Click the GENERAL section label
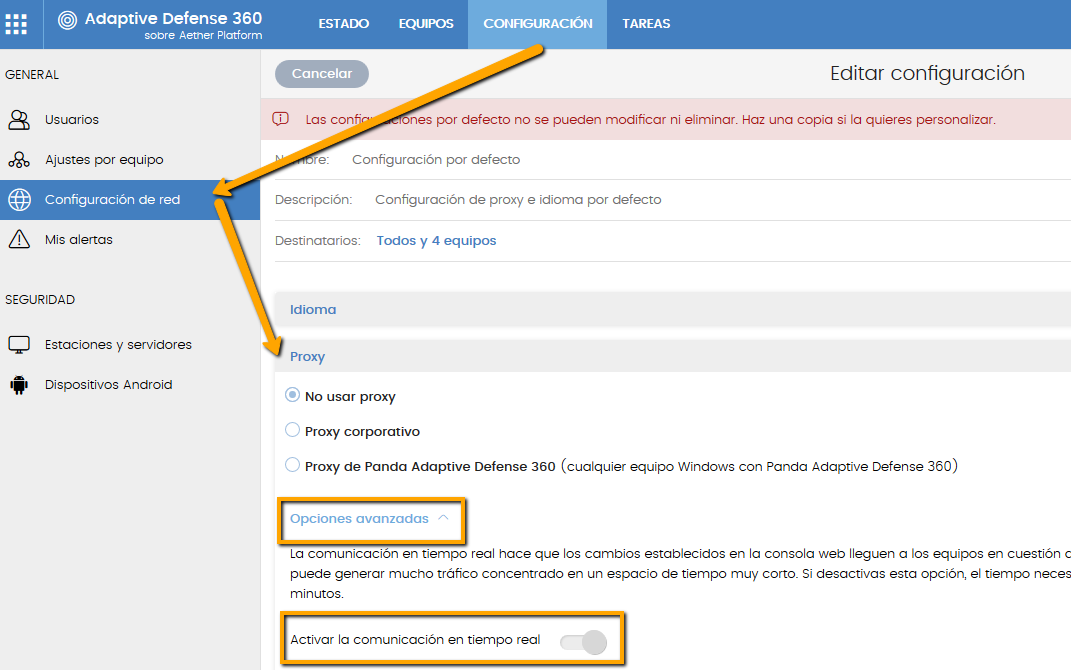Viewport: 1071px width, 670px height. pos(32,74)
